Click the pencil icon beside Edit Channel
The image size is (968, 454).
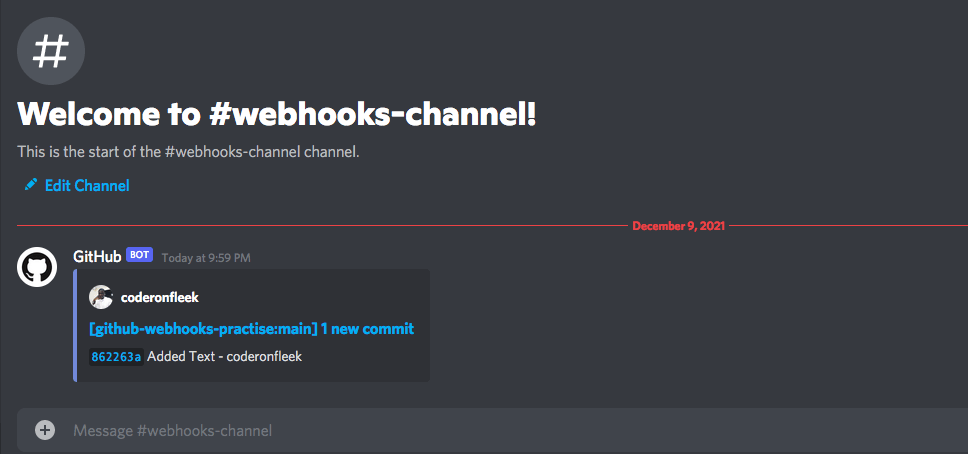tap(30, 185)
